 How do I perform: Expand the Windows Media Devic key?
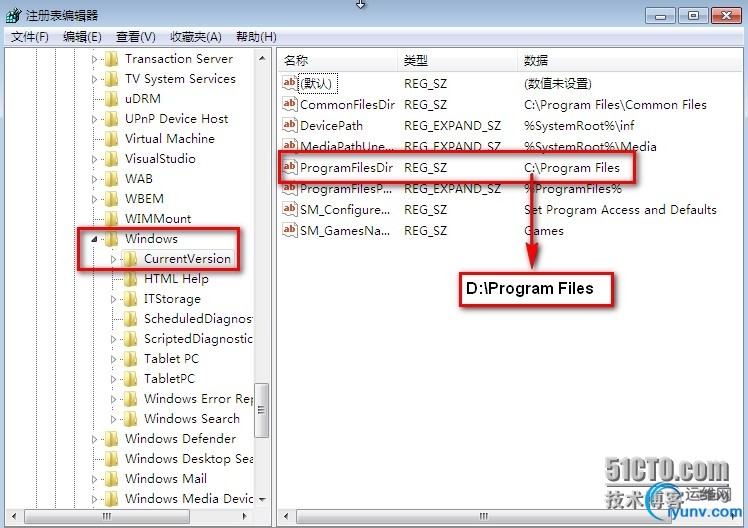coord(94,499)
